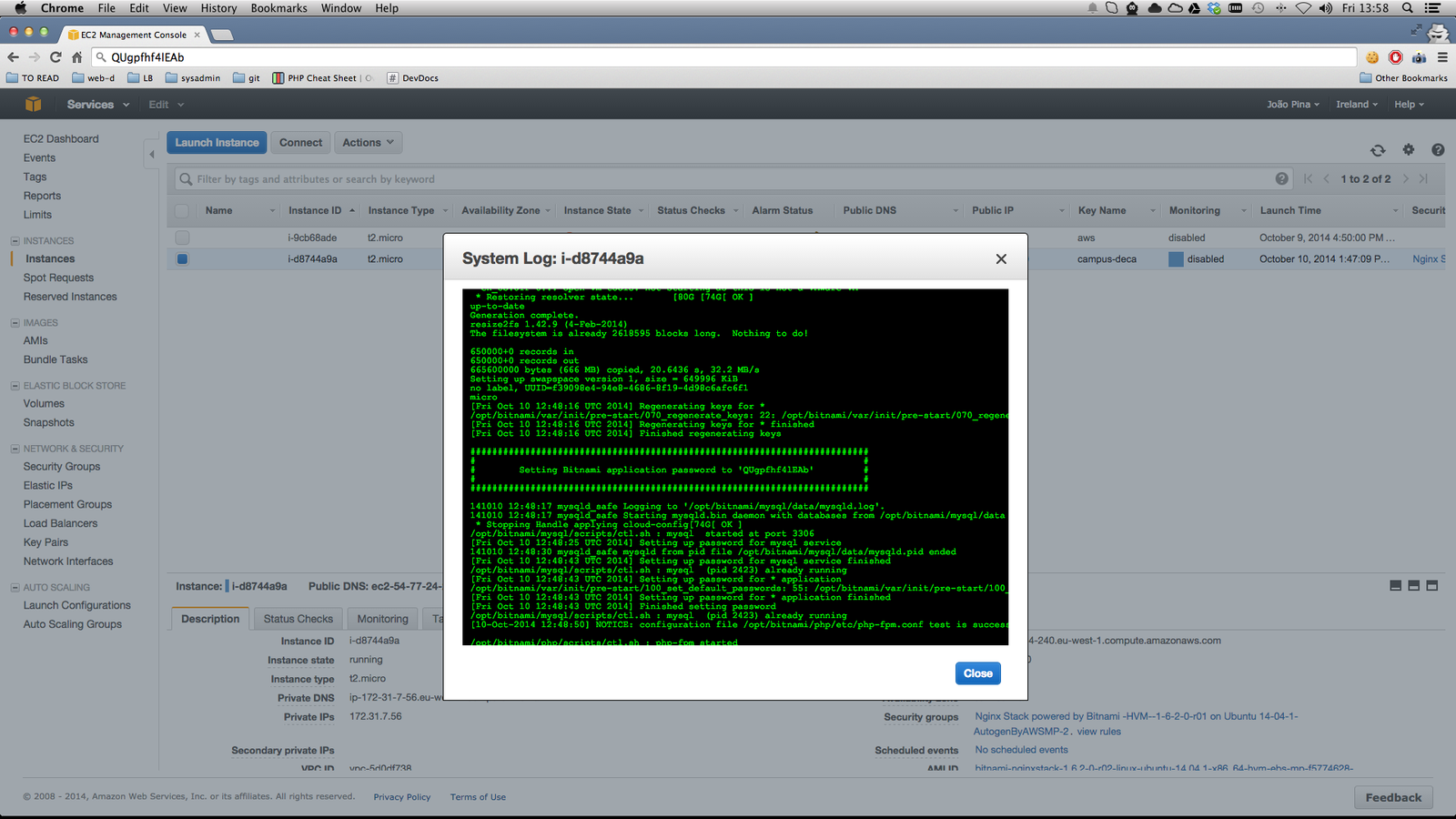
Task: Open Chrome View menu
Action: click(x=175, y=8)
